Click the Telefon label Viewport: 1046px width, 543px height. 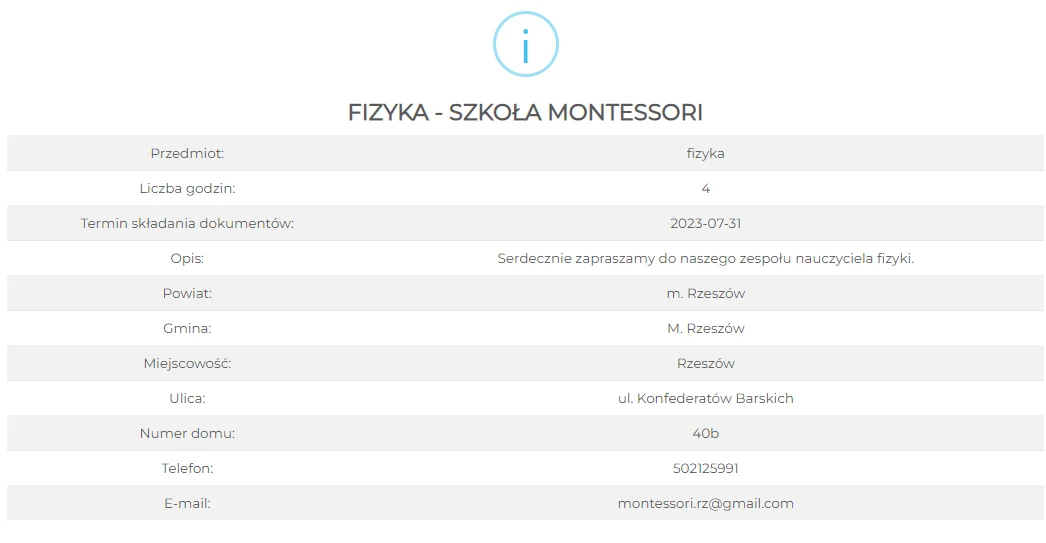[187, 468]
